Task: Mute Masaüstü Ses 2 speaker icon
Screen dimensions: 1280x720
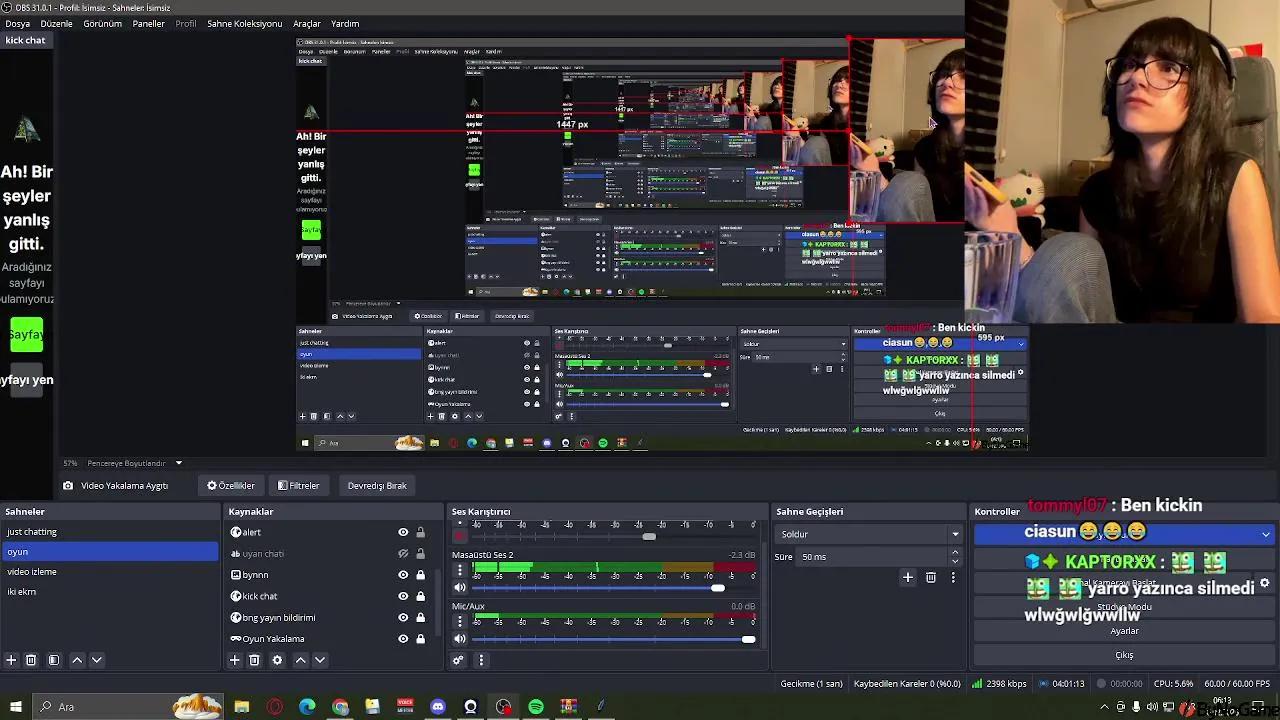Action: [x=460, y=588]
